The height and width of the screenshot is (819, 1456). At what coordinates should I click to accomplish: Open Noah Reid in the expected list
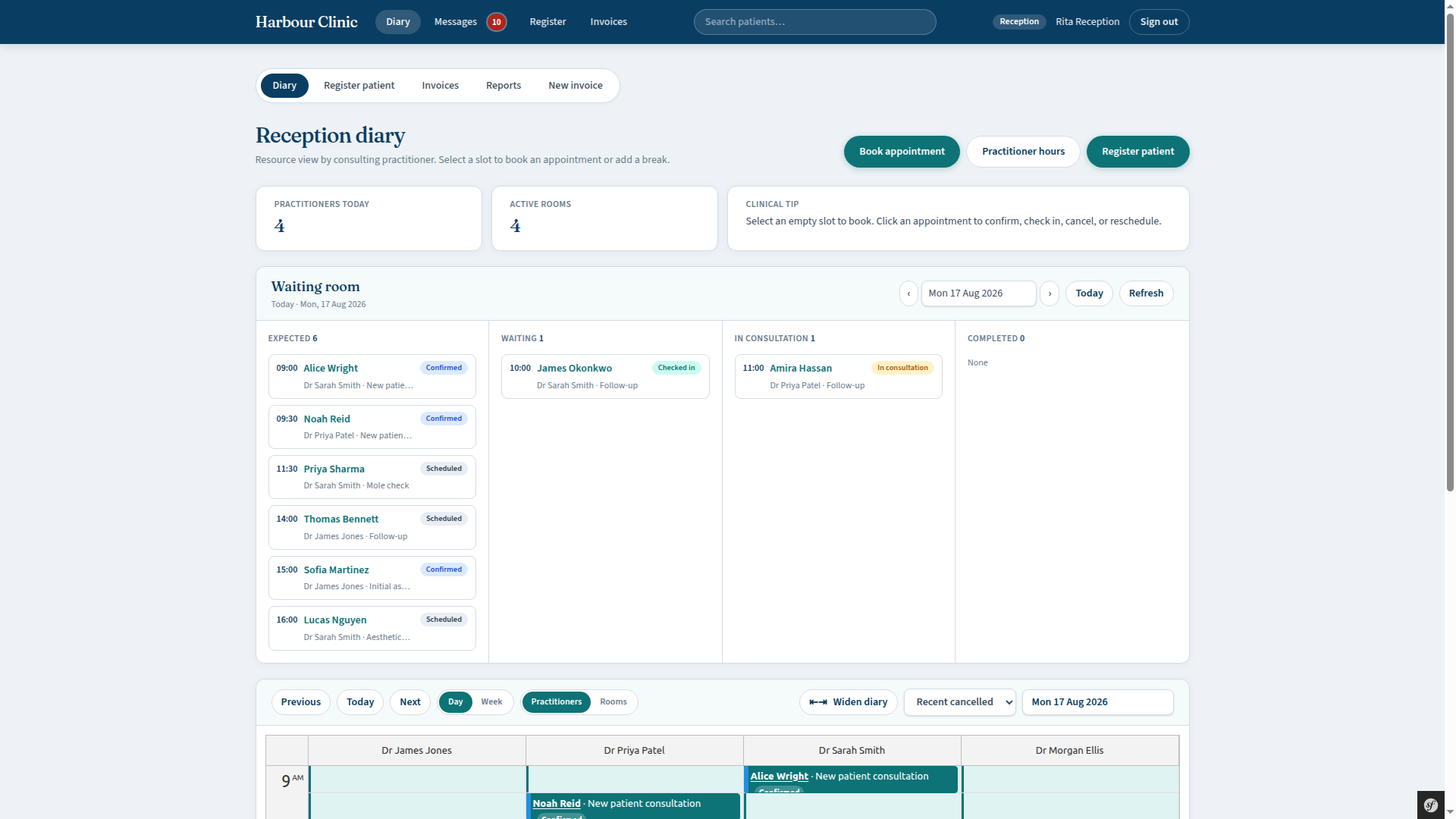coord(327,419)
